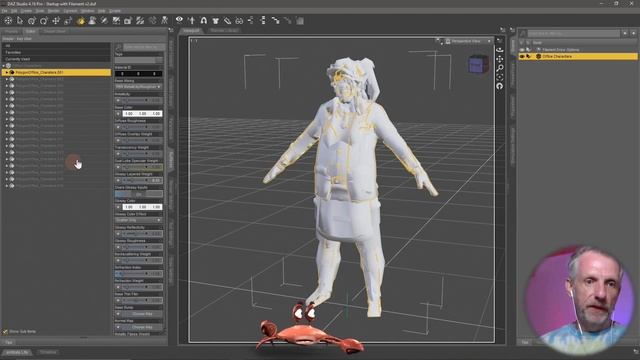Click the Glossy Layered Weight slider
640x360 pixels.
[x=142, y=180]
